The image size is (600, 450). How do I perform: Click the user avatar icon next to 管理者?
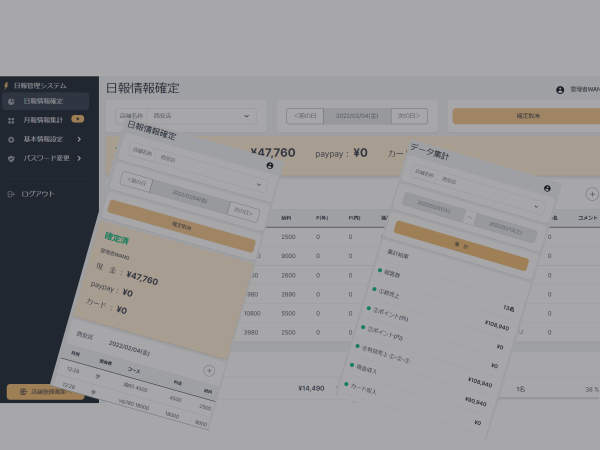pos(560,90)
